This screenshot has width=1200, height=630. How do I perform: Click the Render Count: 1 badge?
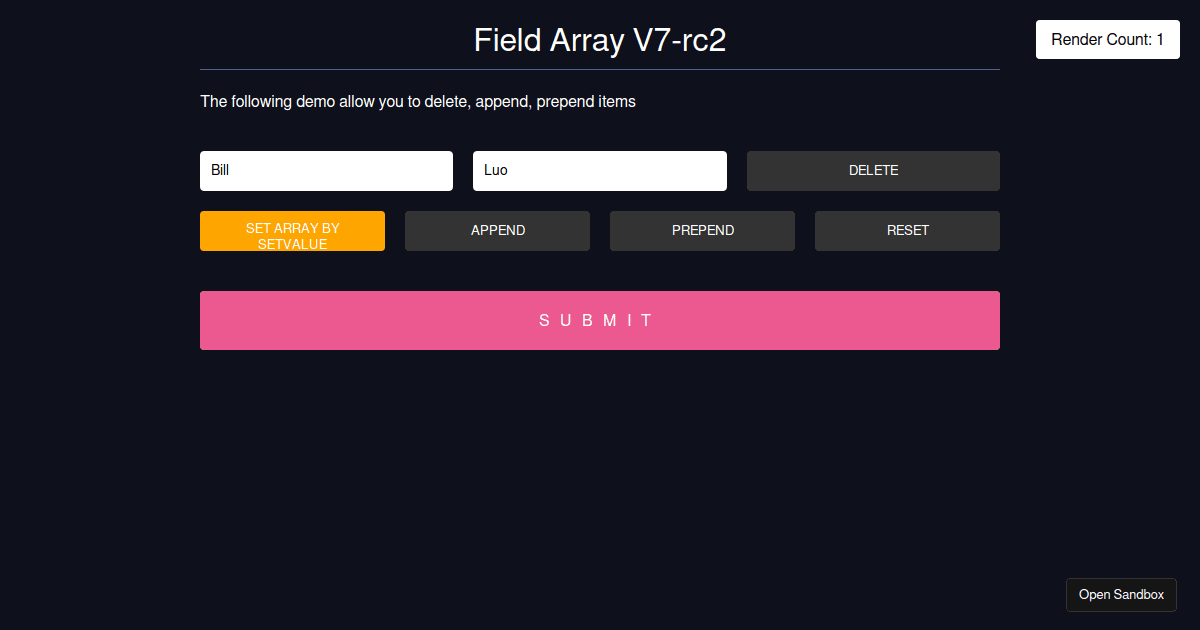coord(1107,39)
